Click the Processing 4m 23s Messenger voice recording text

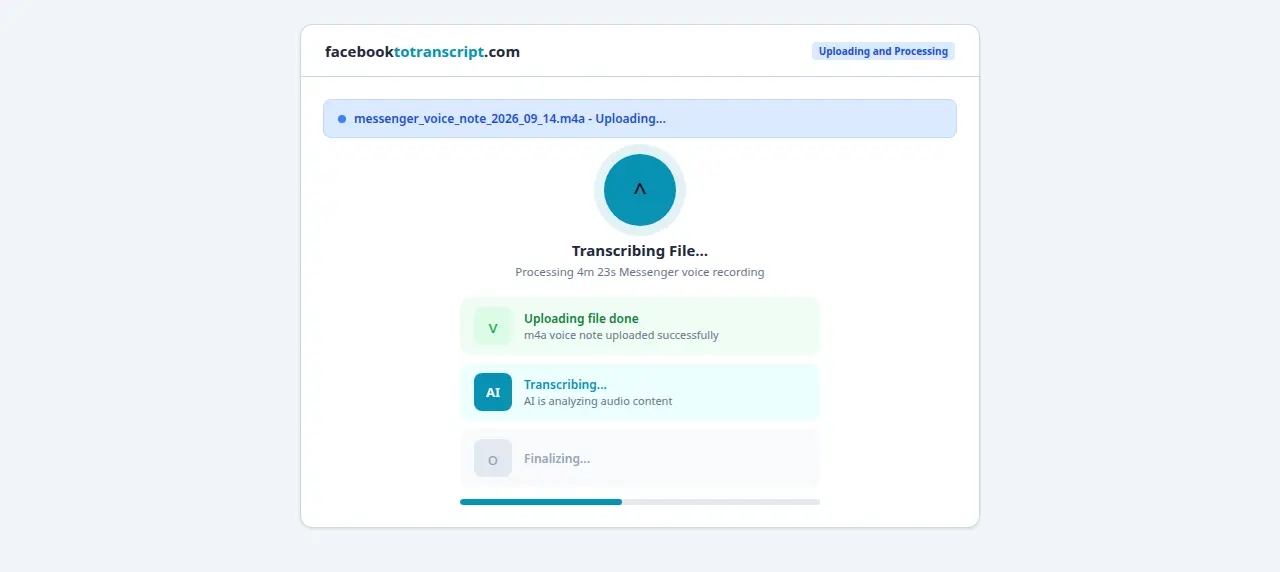point(640,272)
